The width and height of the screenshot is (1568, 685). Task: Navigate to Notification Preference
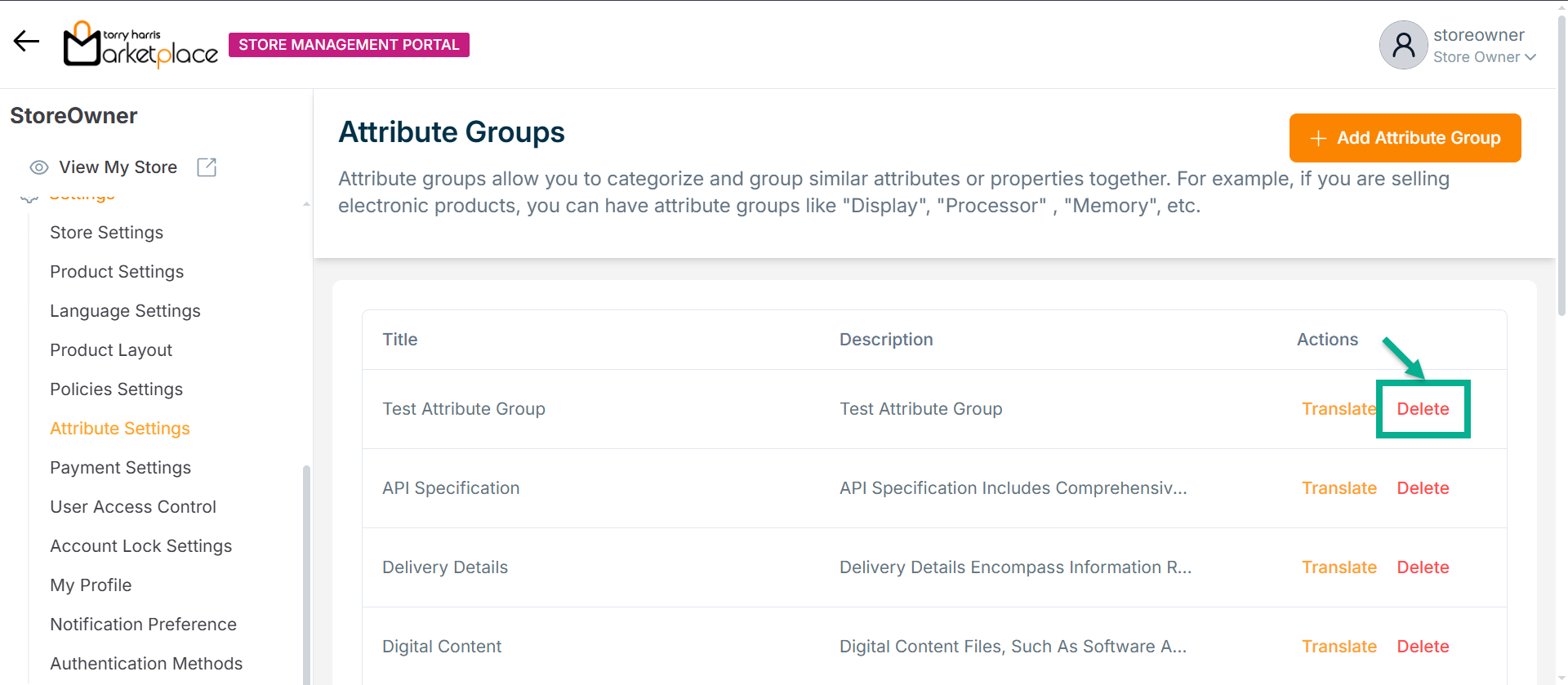[143, 625]
